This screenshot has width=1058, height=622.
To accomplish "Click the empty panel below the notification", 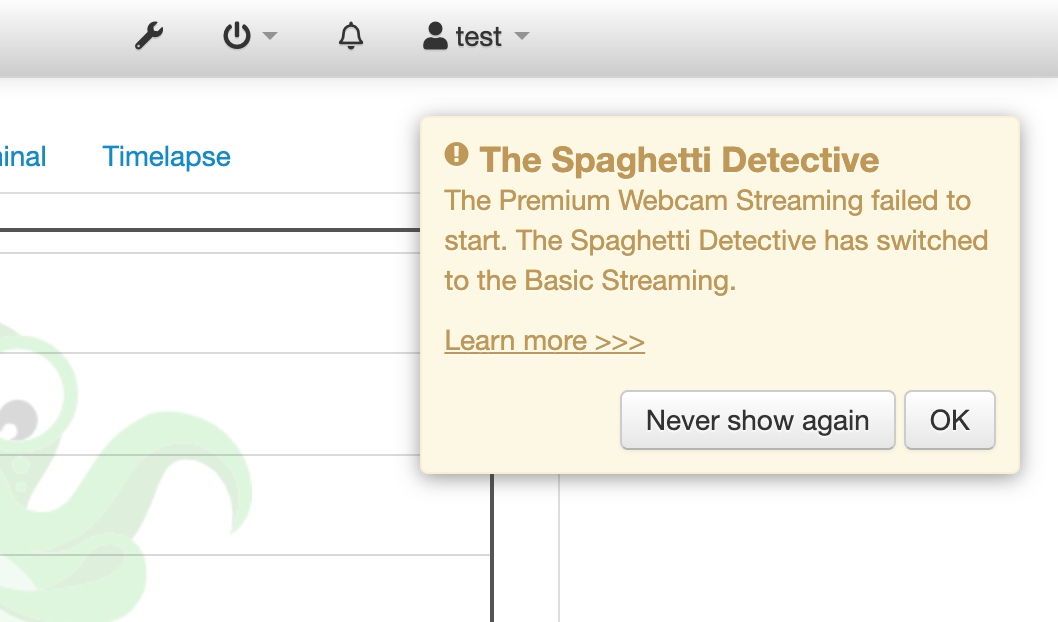I will tap(800, 550).
